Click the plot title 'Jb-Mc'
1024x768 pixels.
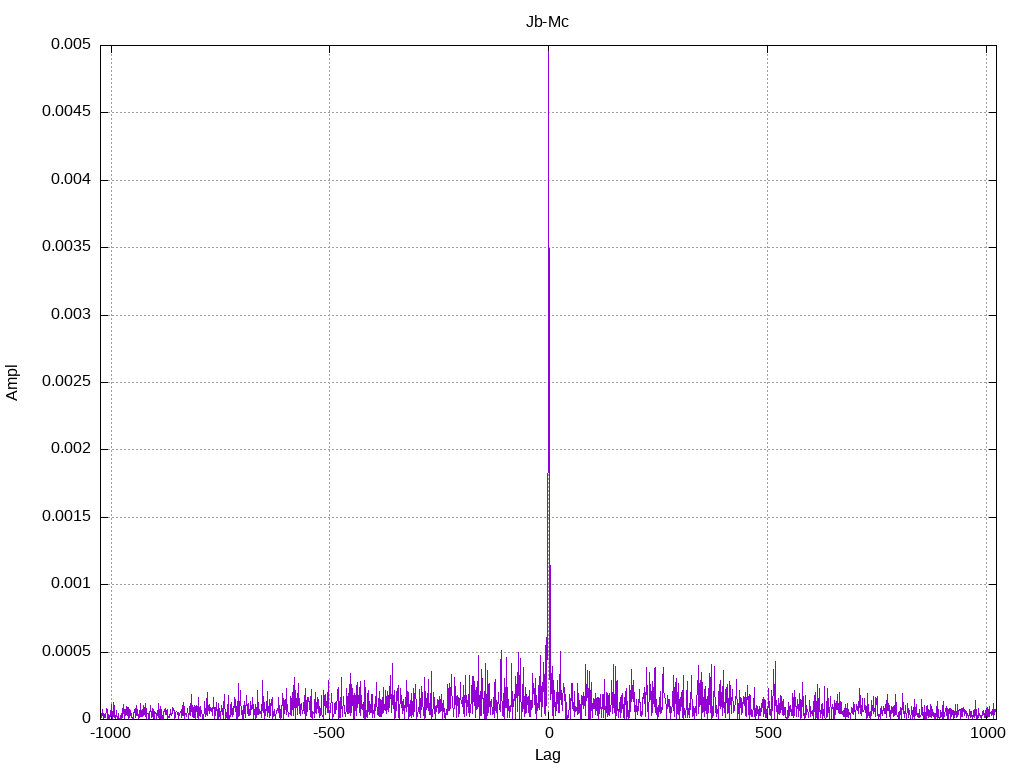tap(547, 22)
